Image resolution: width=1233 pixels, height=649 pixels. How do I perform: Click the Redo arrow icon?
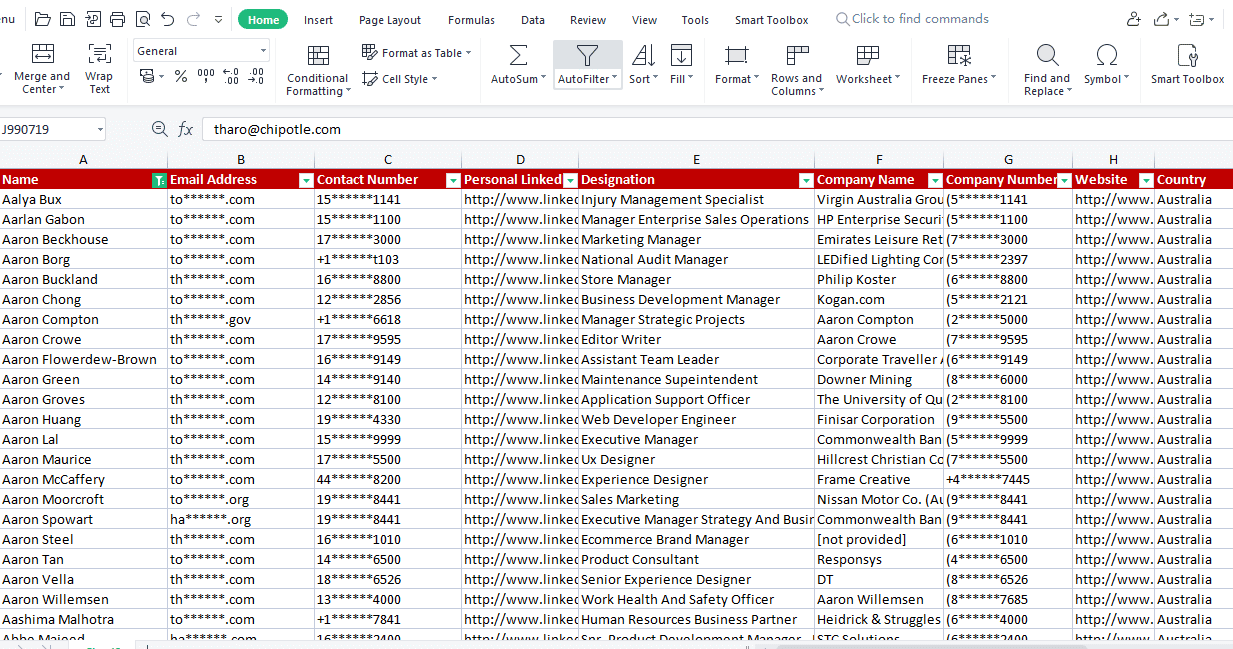[x=193, y=19]
